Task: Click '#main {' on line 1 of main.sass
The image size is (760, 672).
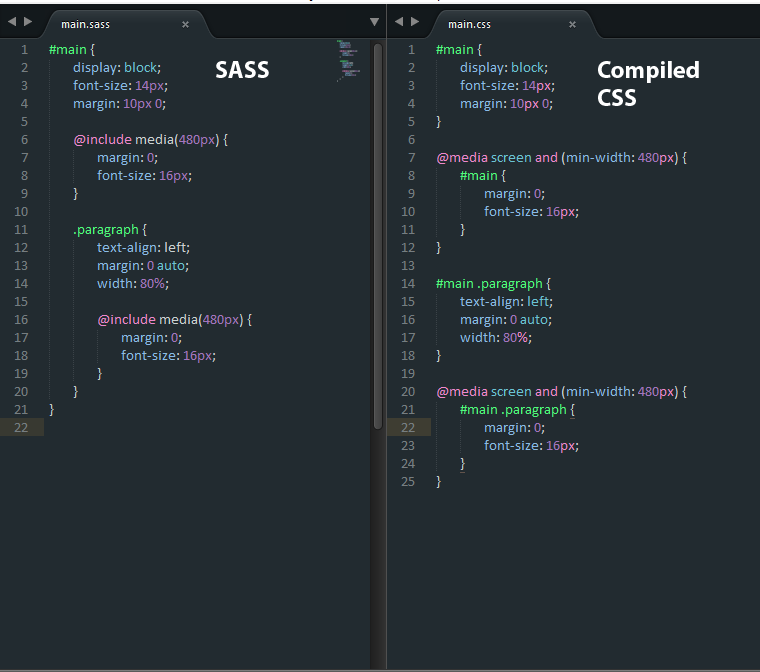Action: 72,49
